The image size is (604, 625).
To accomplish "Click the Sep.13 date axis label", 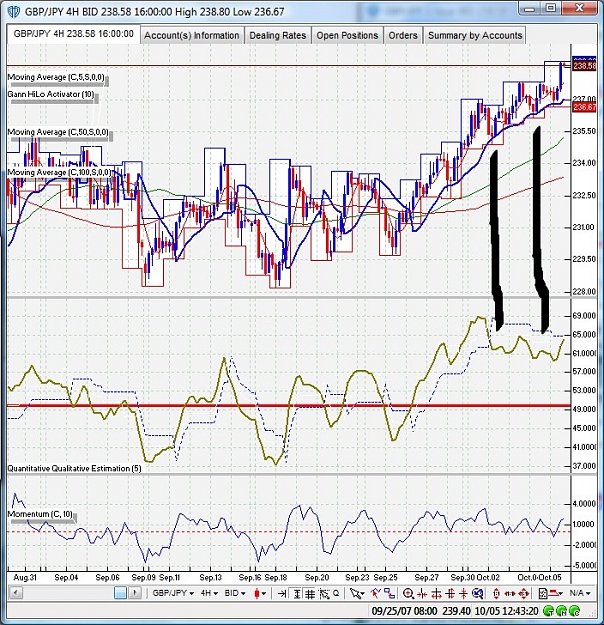I will tap(211, 577).
